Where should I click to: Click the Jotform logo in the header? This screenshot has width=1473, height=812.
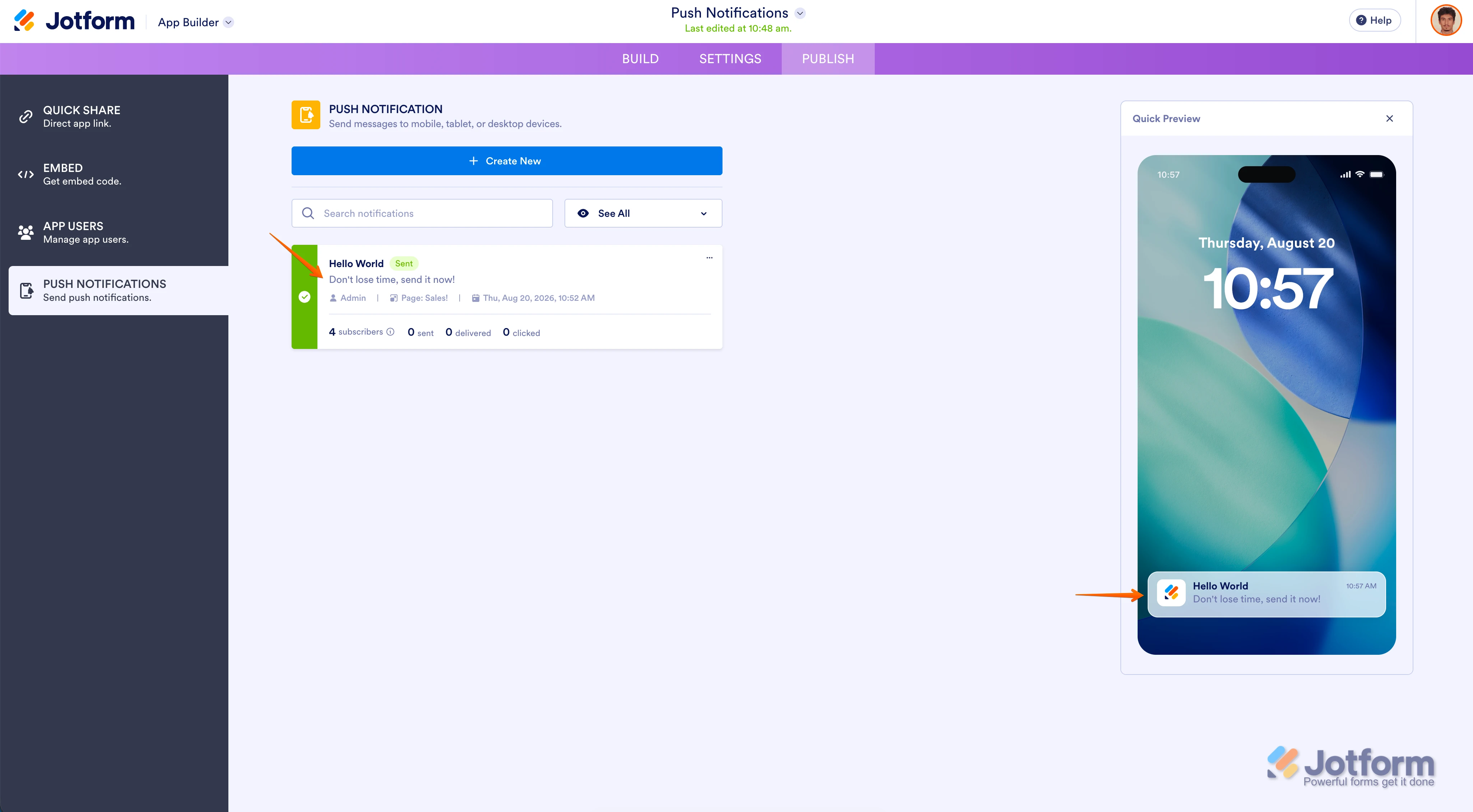point(74,21)
